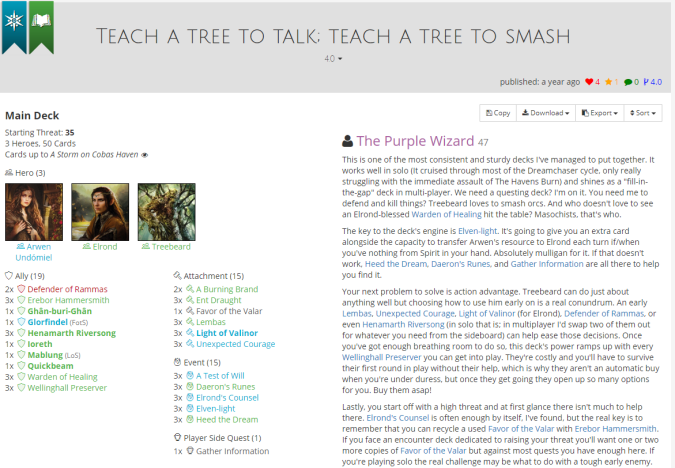675x468 pixels.
Task: Click the red shield icon beside Defender of Rammas
Action: tap(21, 289)
